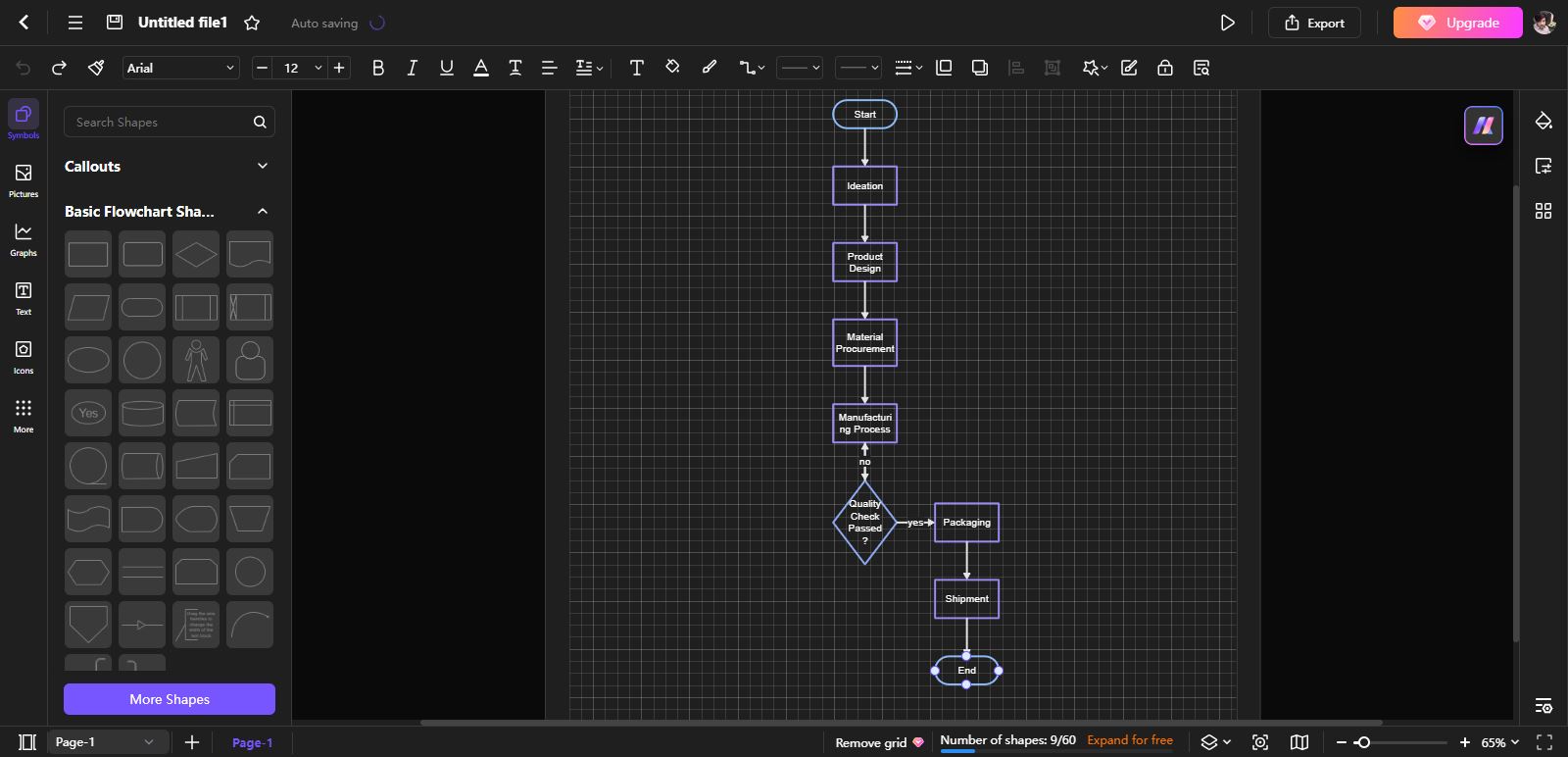Click the text alignment icon
The height and width of the screenshot is (757, 1568).
coord(549,68)
